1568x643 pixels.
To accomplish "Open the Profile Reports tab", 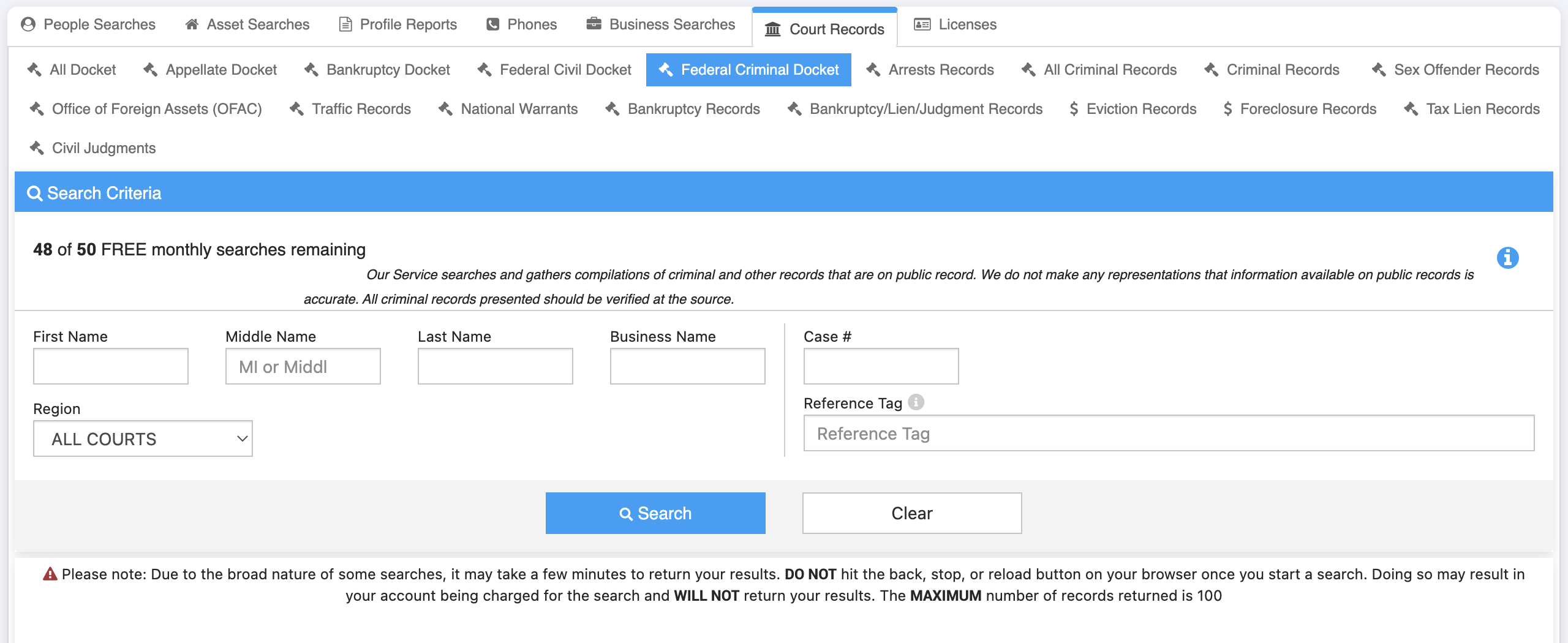I will (x=398, y=24).
